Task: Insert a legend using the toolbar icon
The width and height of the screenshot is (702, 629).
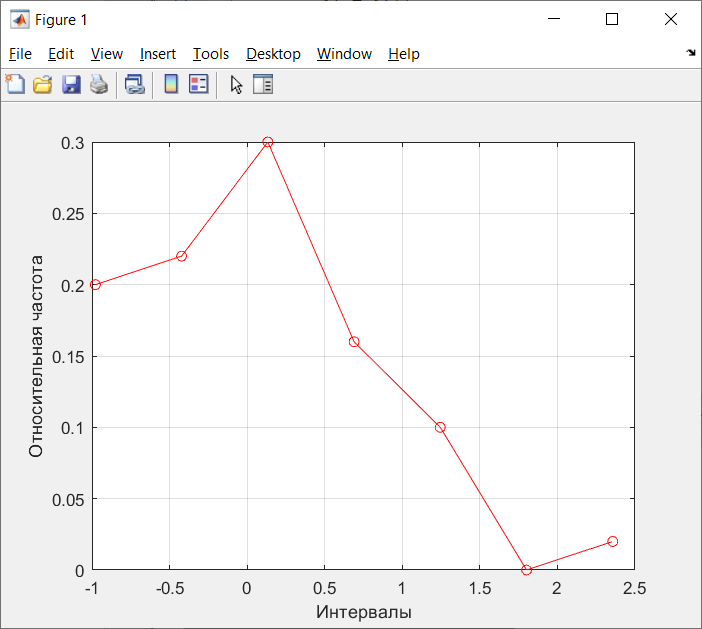Action: [199, 84]
